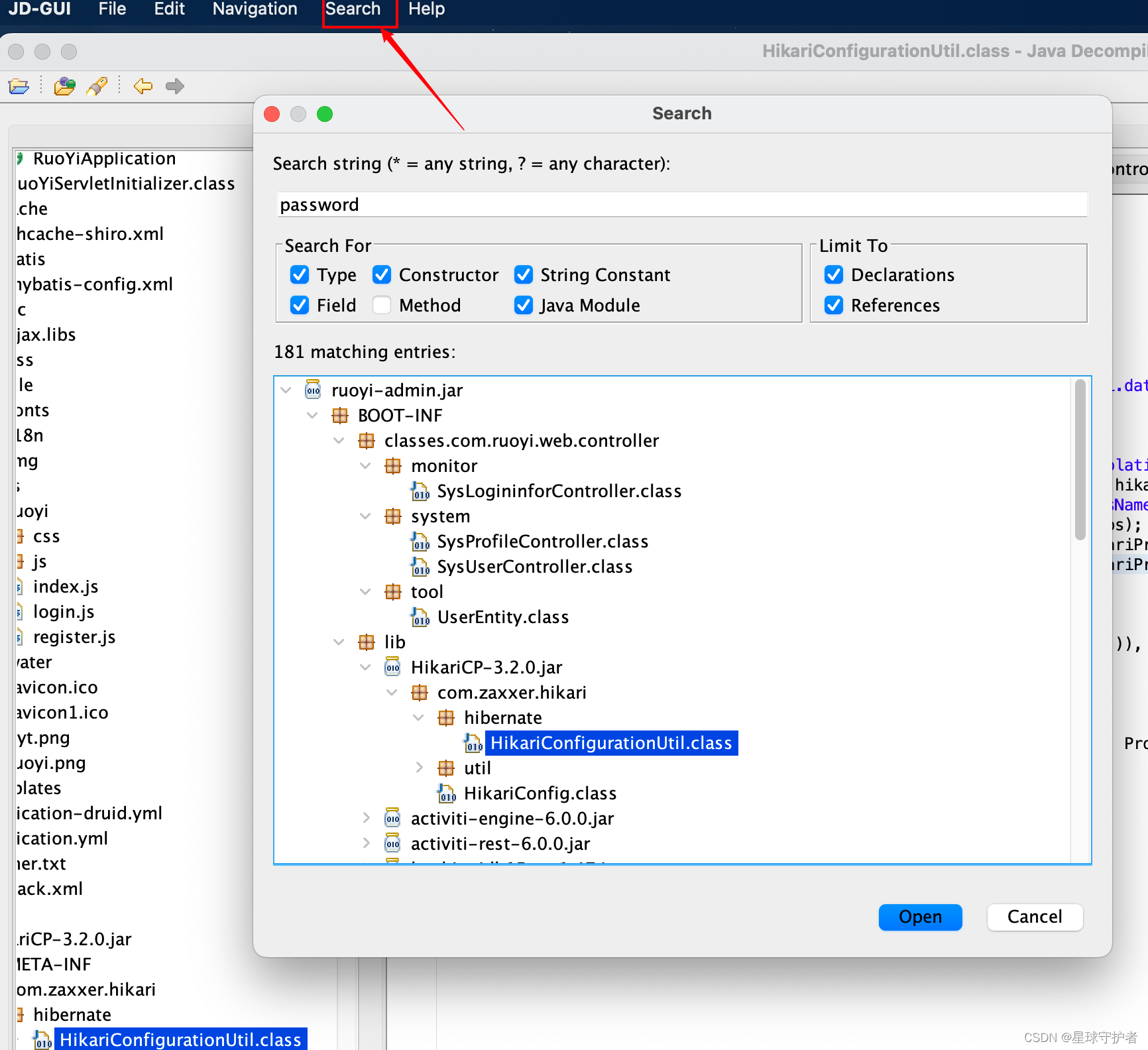Viewport: 1148px width, 1050px height.
Task: Open the File menu
Action: point(112,9)
